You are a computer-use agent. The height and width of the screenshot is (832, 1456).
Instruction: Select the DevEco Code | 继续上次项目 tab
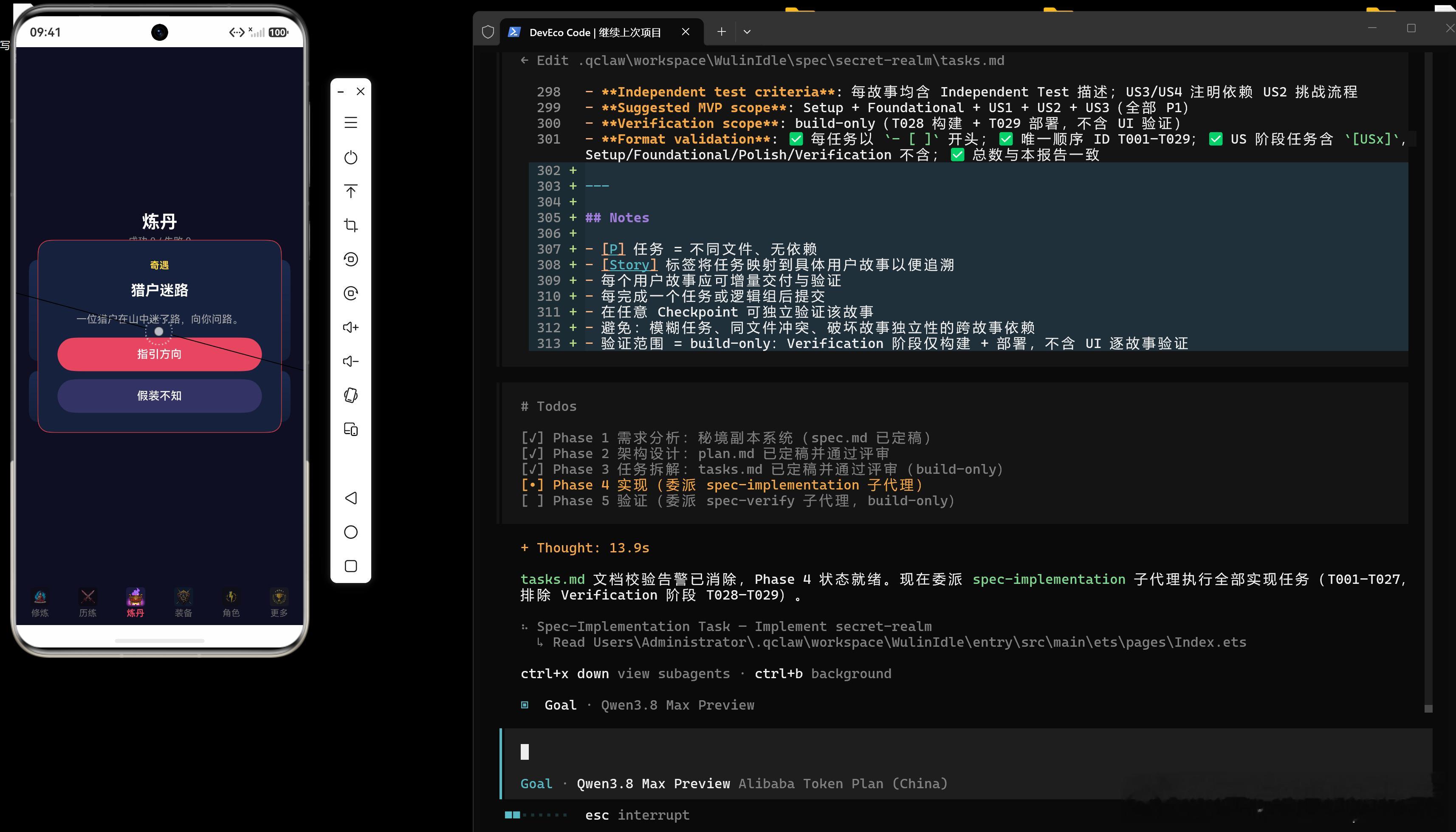pyautogui.click(x=601, y=32)
